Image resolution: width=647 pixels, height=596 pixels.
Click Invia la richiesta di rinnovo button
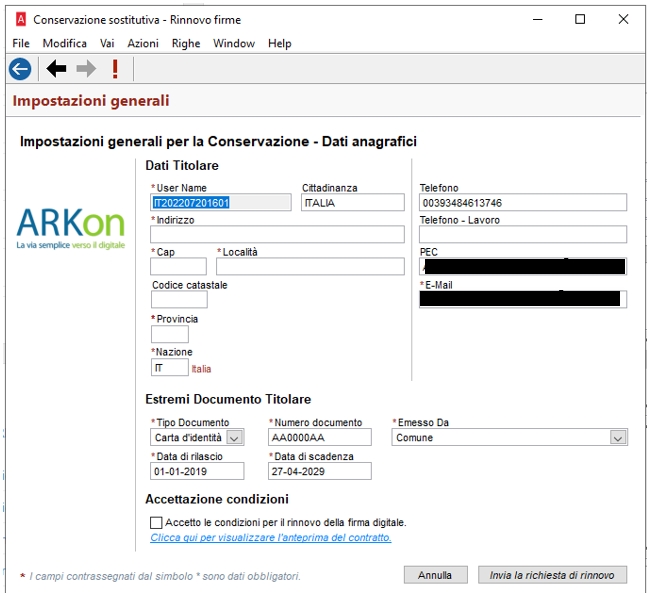coord(552,575)
